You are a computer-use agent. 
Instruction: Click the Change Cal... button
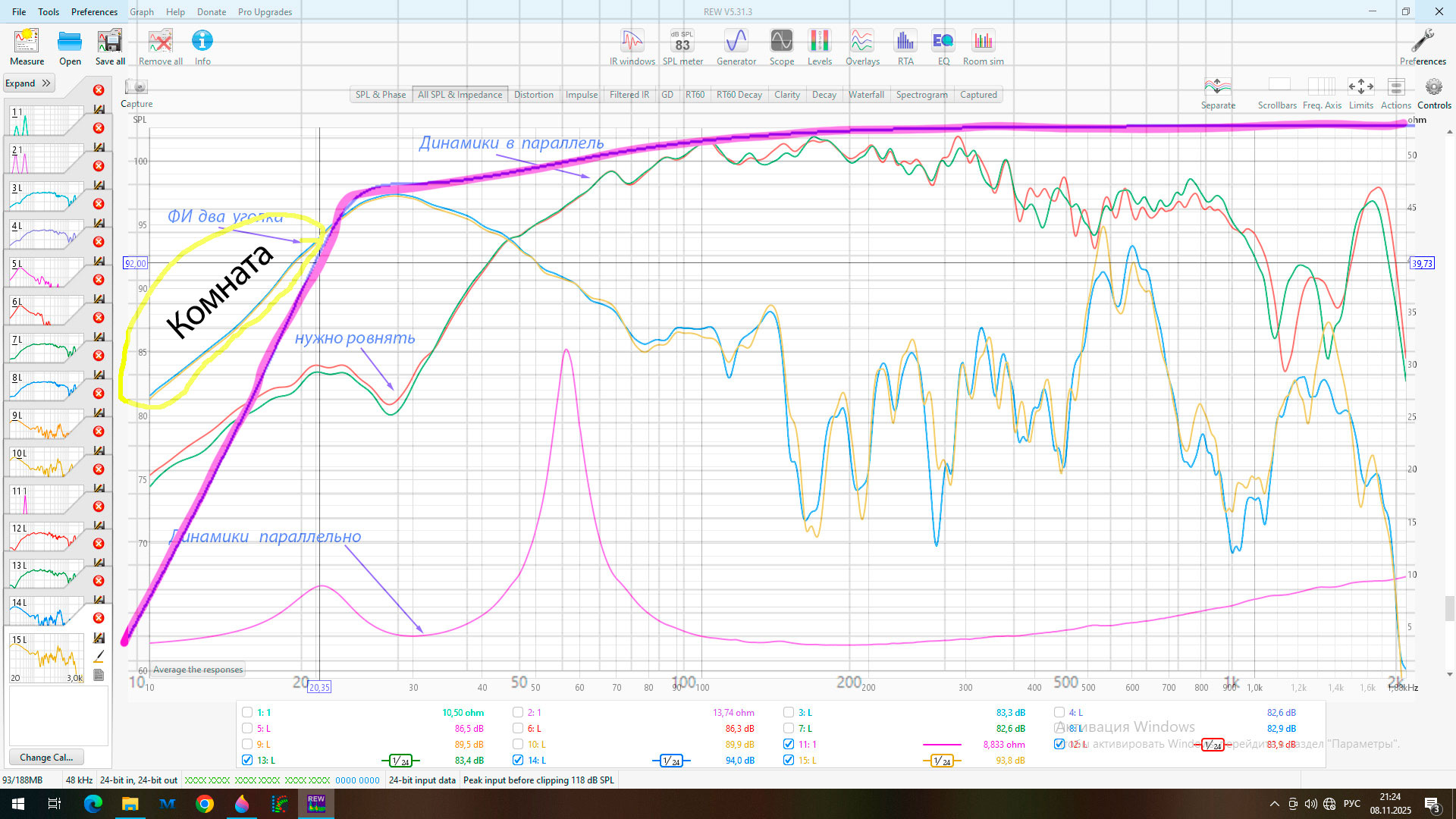46,757
